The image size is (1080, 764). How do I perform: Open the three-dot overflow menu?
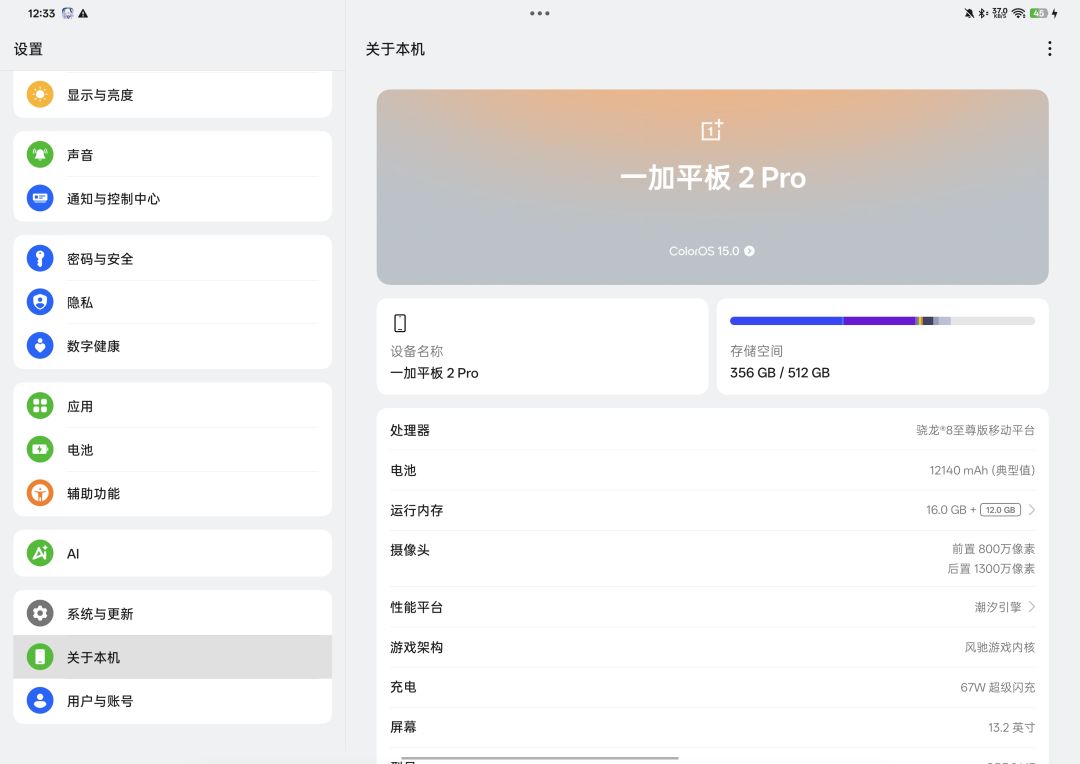point(1049,49)
